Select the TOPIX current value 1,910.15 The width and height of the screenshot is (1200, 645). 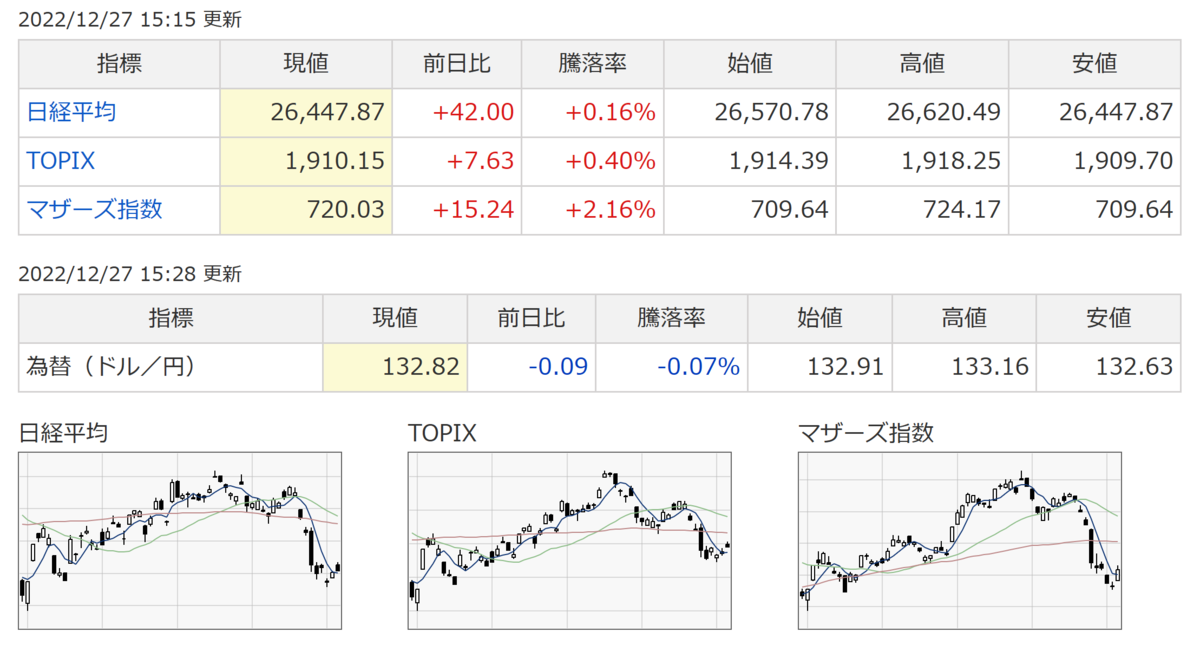pyautogui.click(x=336, y=162)
